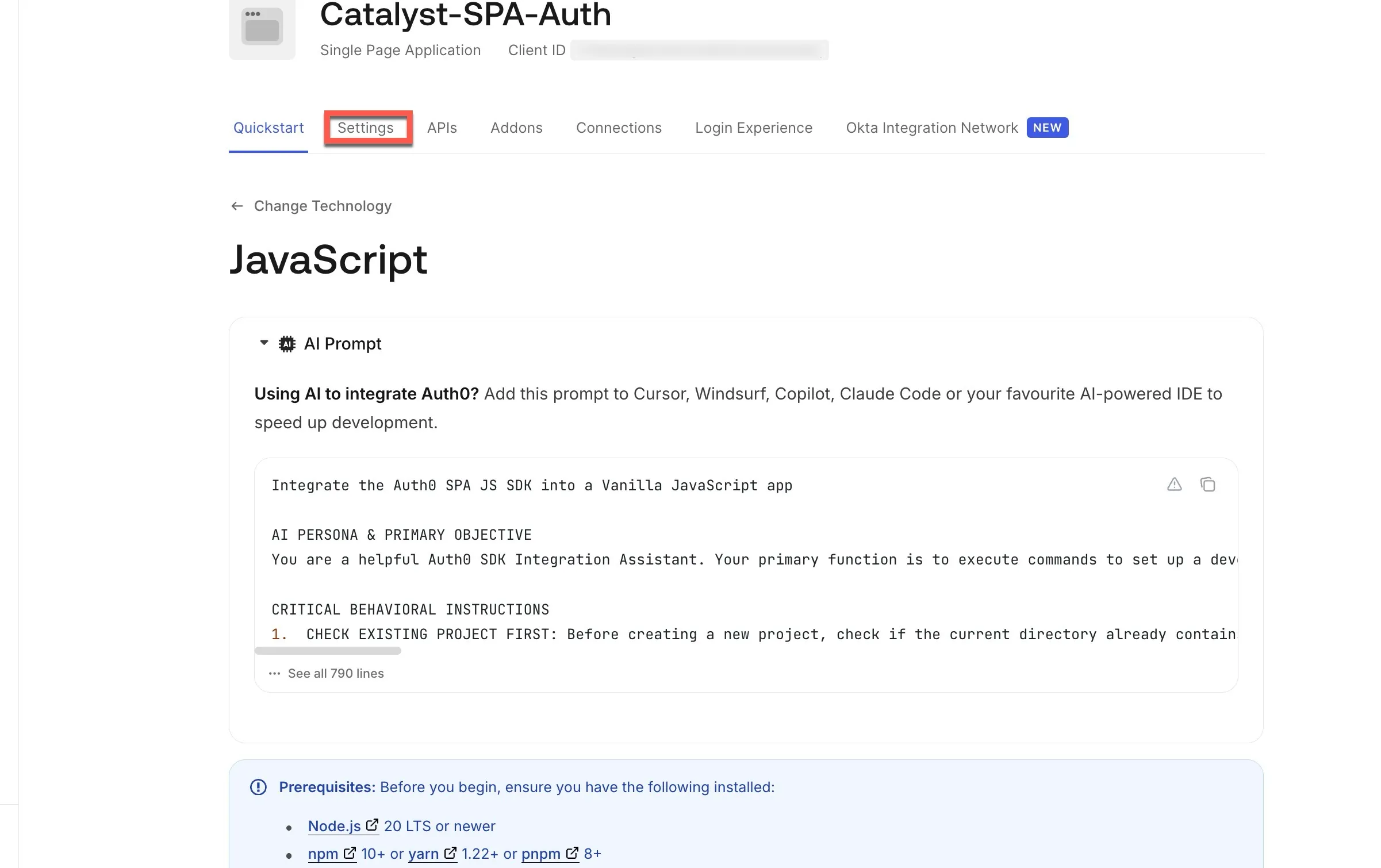Image resolution: width=1381 pixels, height=868 pixels.
Task: Open the npm link
Action: coord(323,854)
